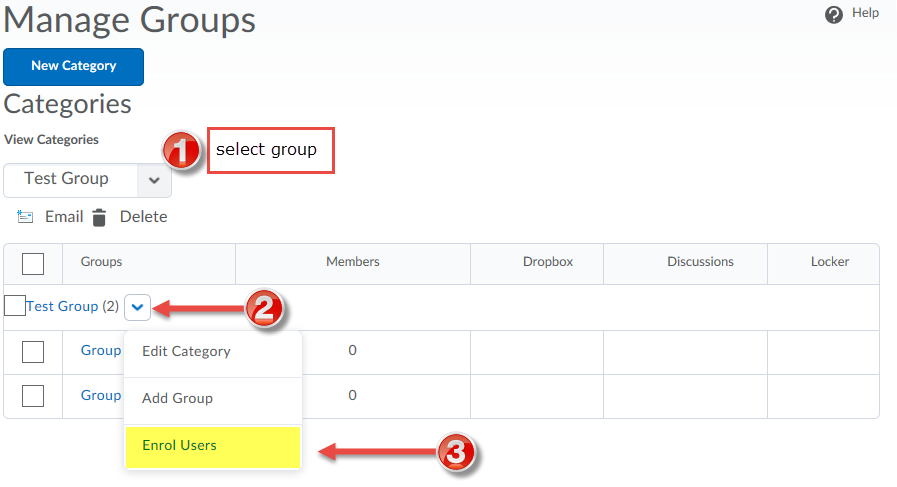897x487 pixels.
Task: Open the View Categories Test Group dropdown
Action: tap(88, 180)
